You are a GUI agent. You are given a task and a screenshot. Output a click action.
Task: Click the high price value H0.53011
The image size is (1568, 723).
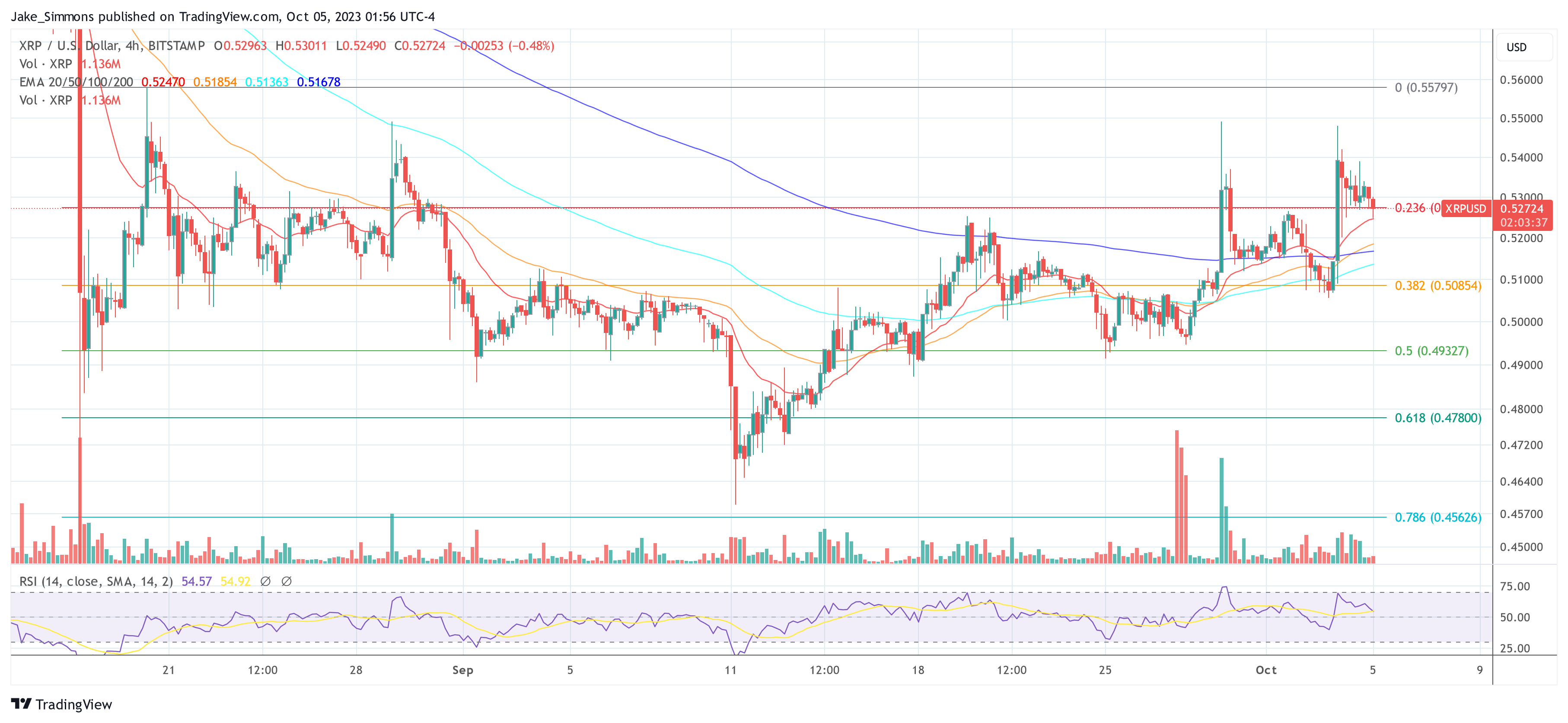click(301, 46)
